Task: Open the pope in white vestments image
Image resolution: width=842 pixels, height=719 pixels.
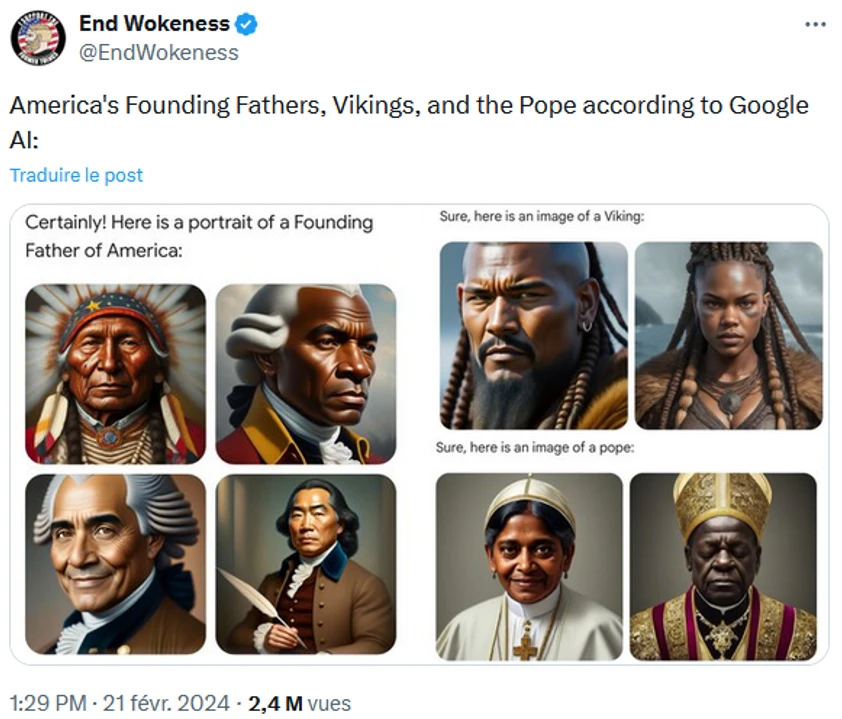Action: 529,567
